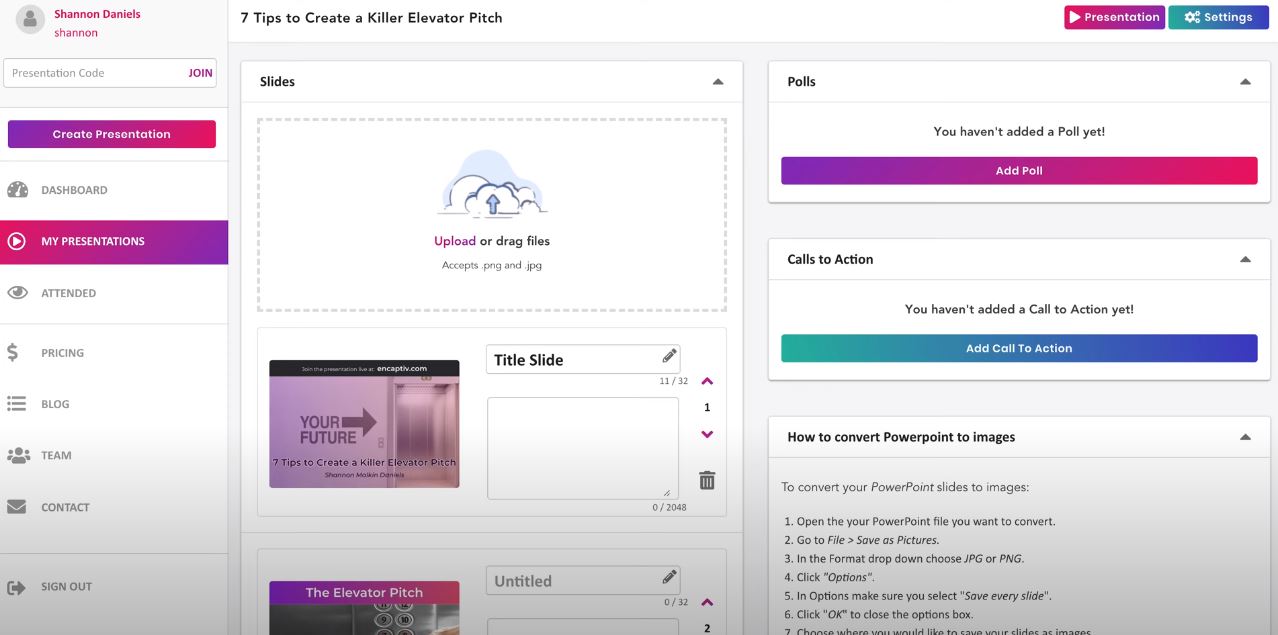The width and height of the screenshot is (1278, 635).
Task: Move Title Slide up with arrow
Action: pos(707,381)
